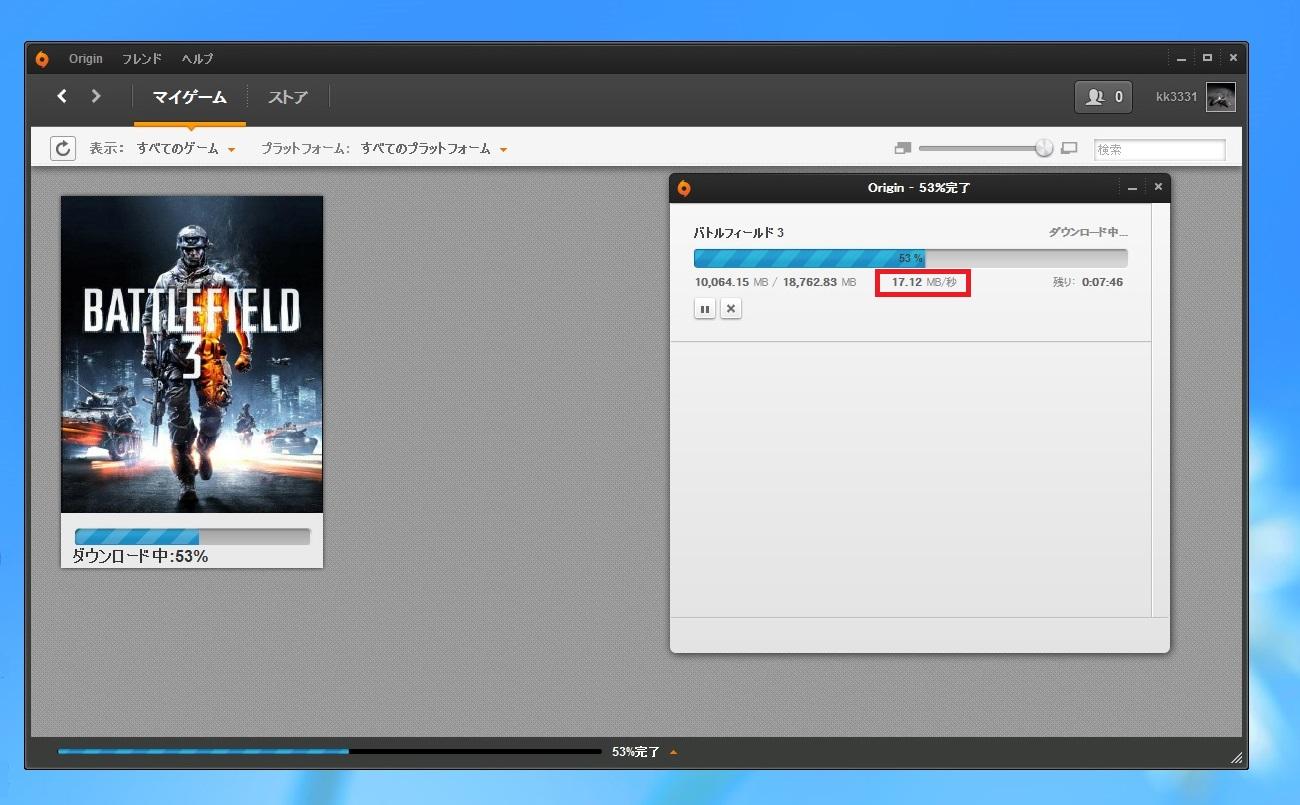Click the username kk3331
Image resolution: width=1300 pixels, height=805 pixels.
point(1177,97)
